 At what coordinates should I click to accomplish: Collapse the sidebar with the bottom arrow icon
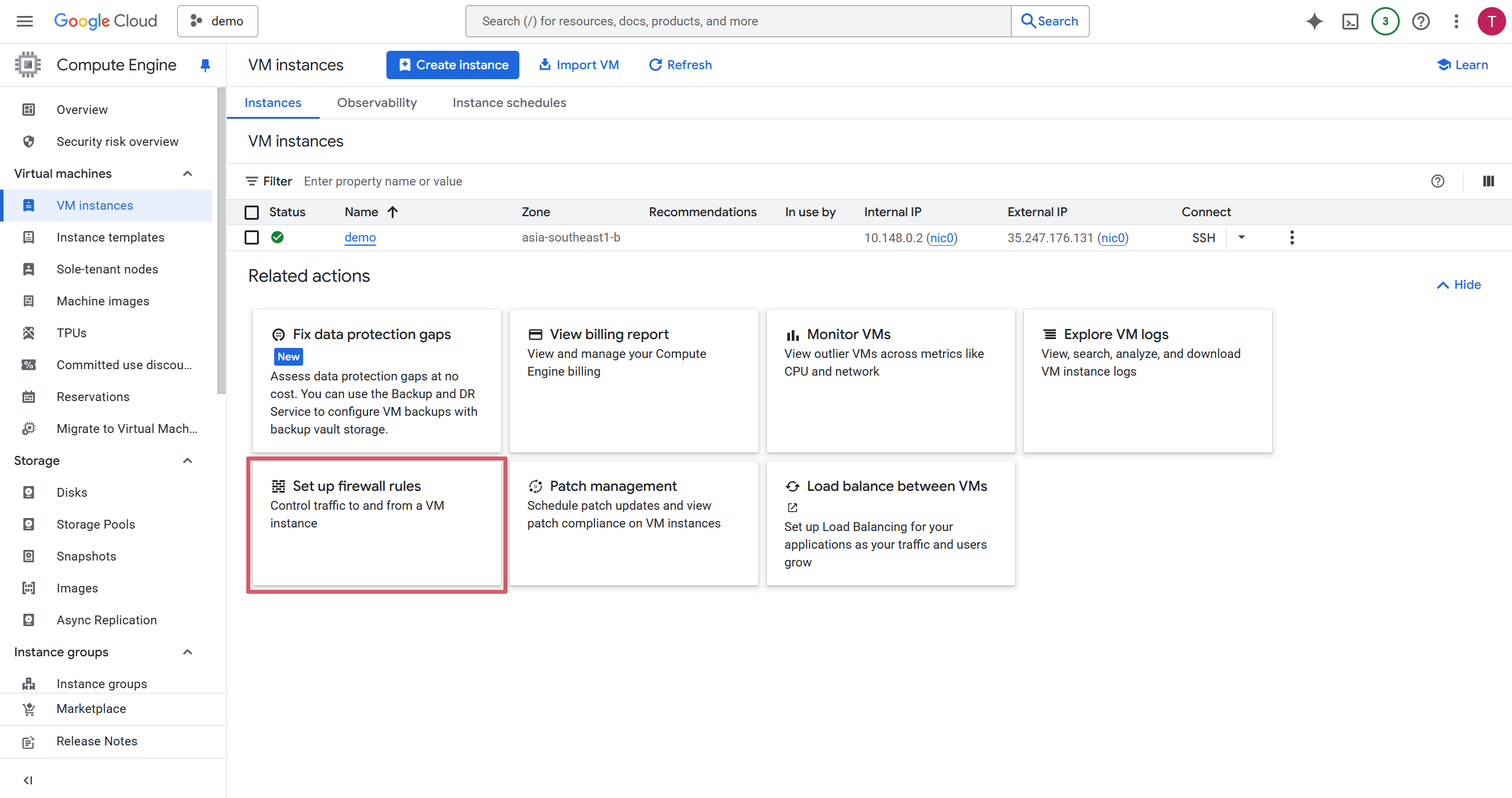click(x=28, y=780)
